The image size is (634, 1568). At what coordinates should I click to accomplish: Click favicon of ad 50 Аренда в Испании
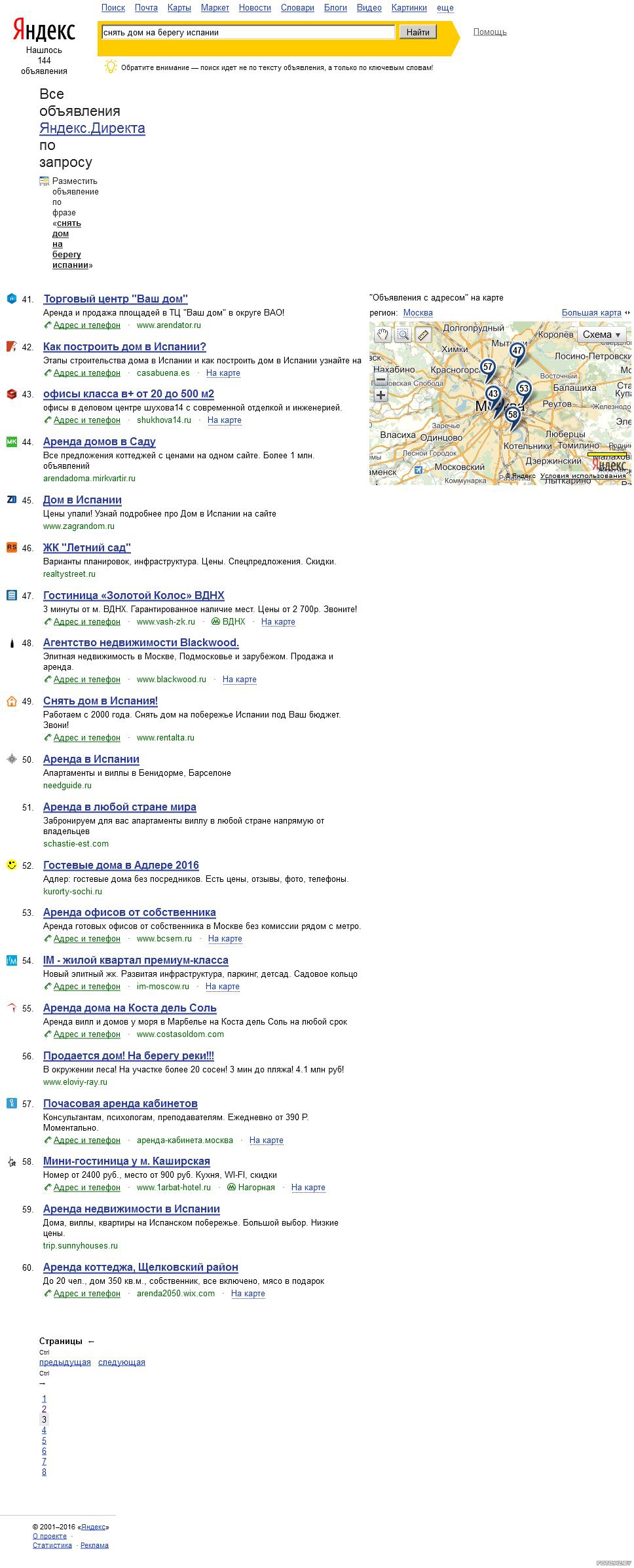point(11,759)
